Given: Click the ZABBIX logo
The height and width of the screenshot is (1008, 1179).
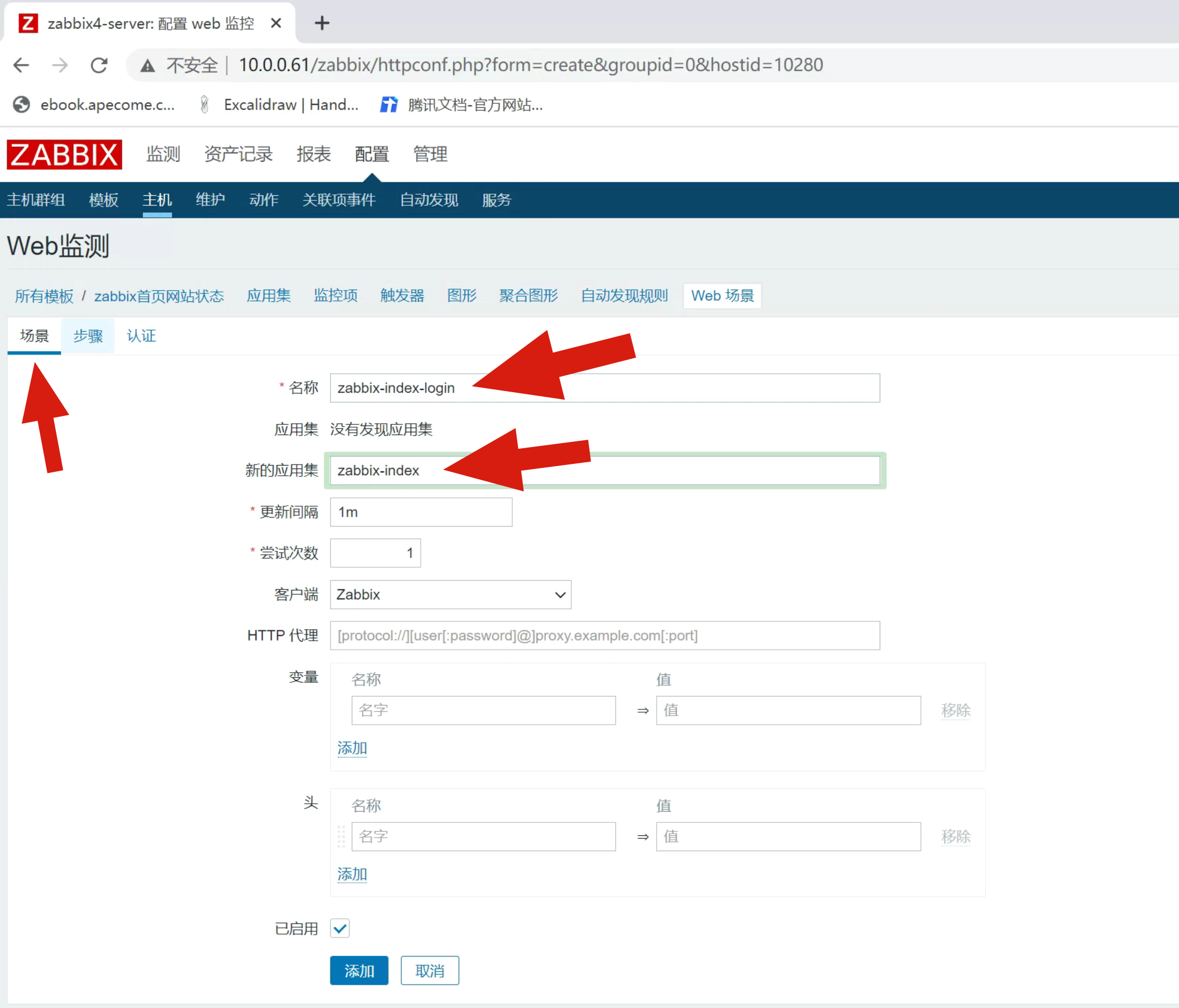Looking at the screenshot, I should (x=64, y=154).
